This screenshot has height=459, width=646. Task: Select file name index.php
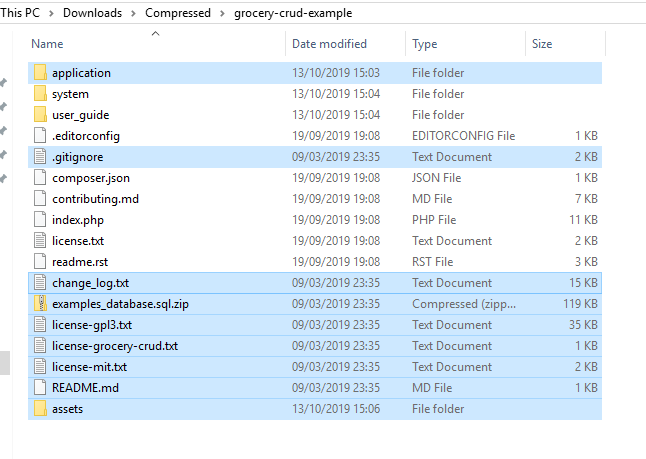click(78, 220)
